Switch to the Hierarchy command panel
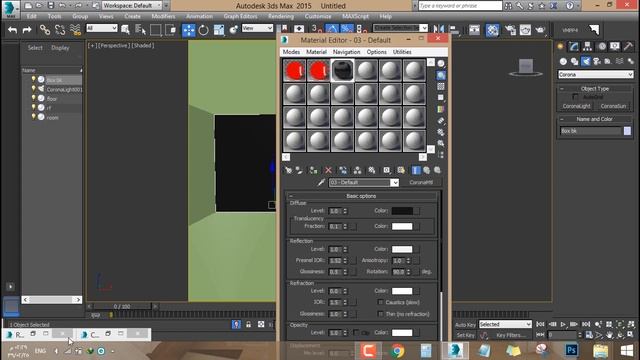The image size is (640, 360). click(x=588, y=47)
